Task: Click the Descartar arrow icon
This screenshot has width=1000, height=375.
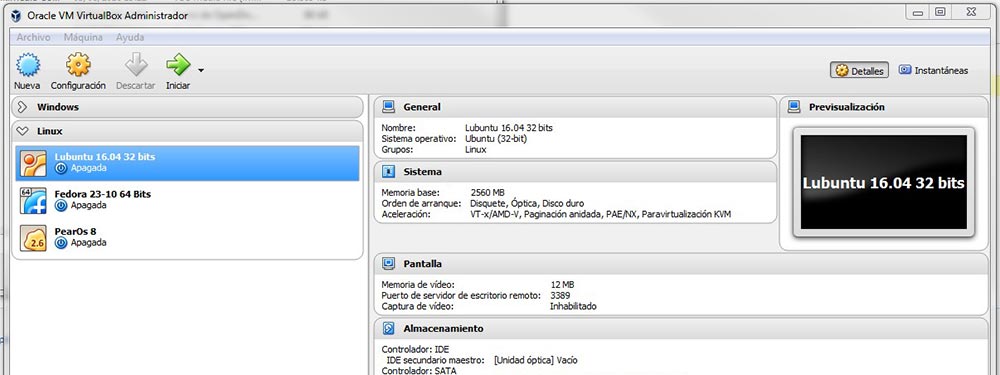Action: [x=136, y=64]
